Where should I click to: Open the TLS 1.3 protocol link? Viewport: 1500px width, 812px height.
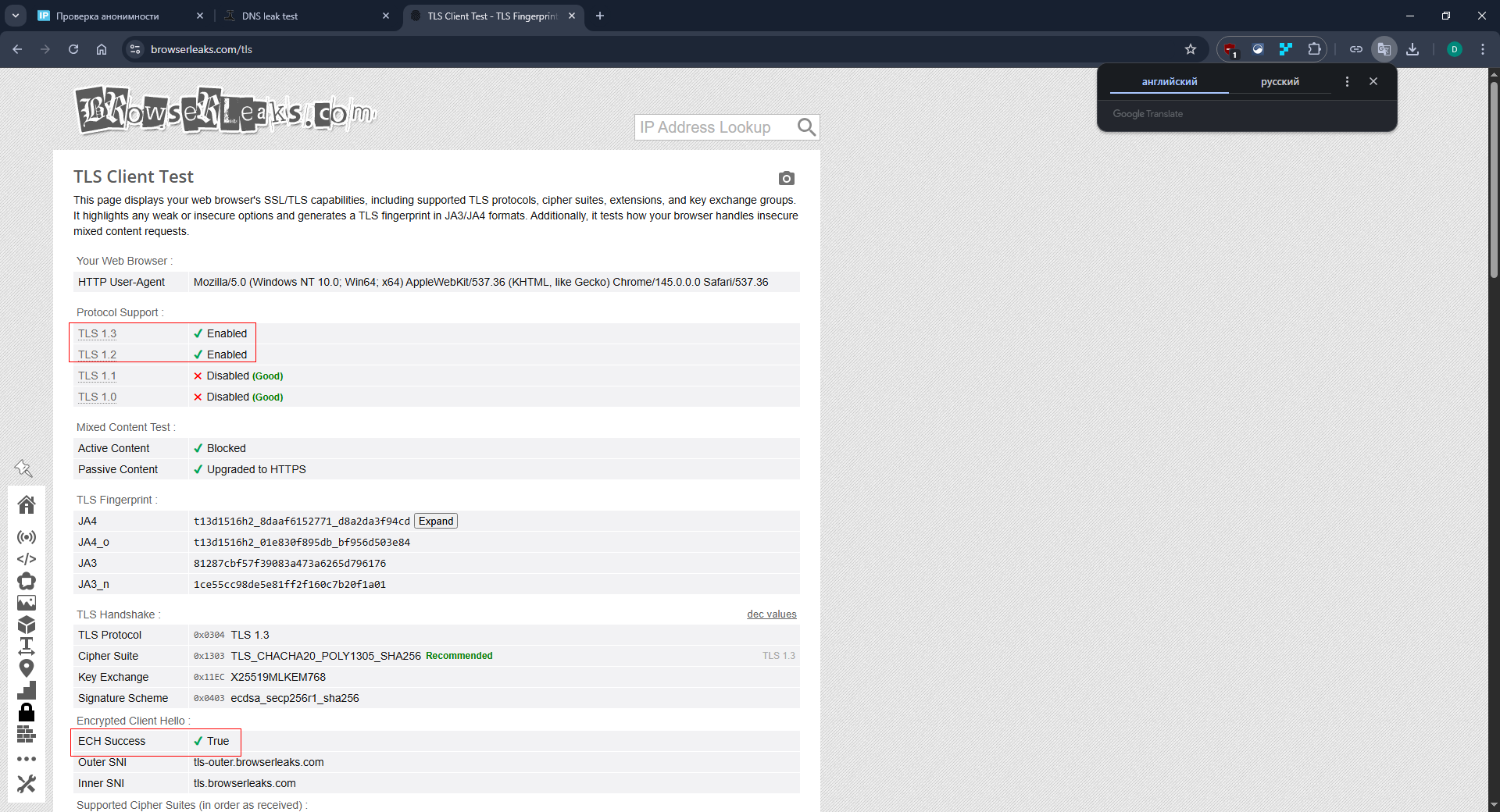[97, 333]
